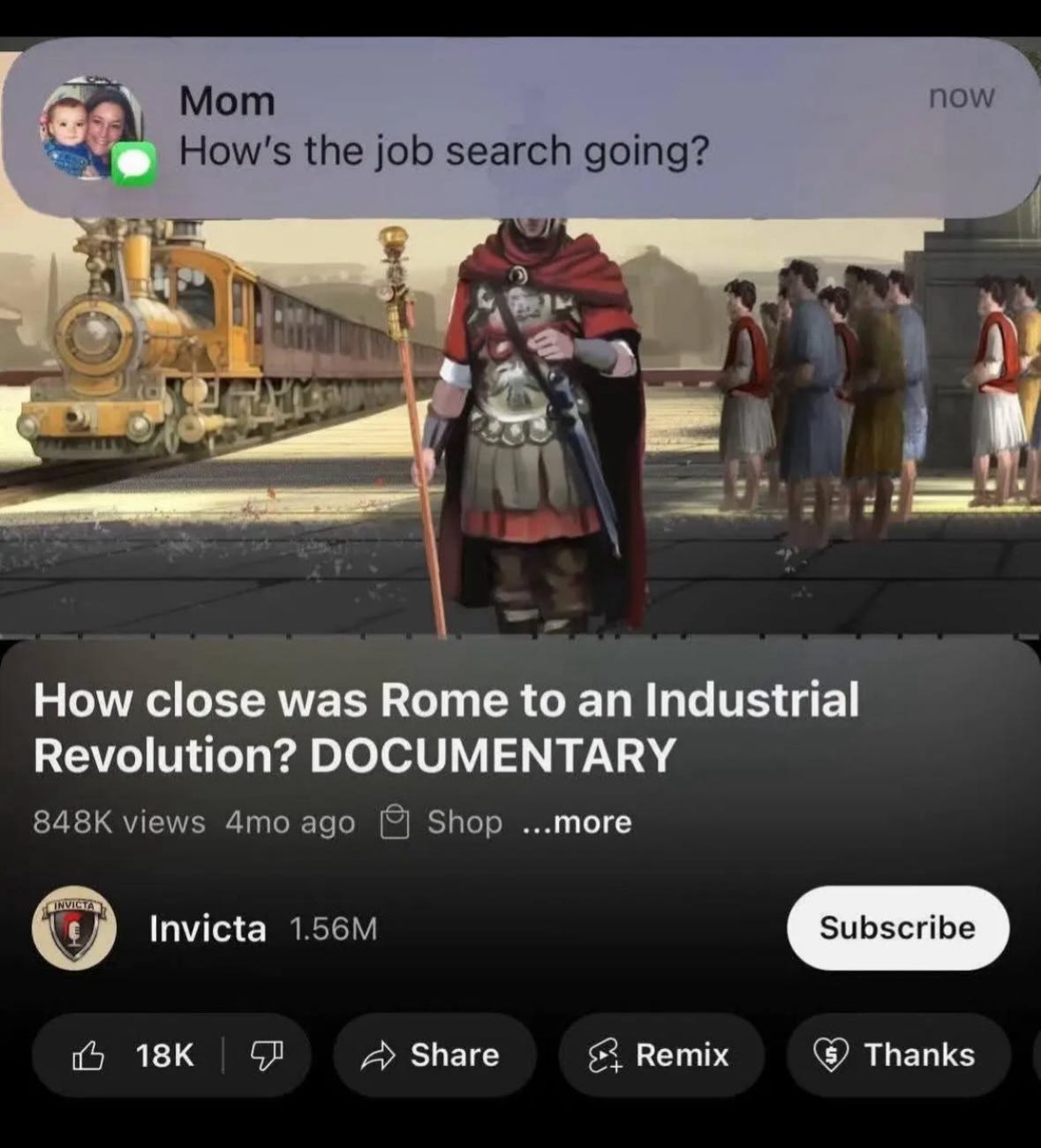Tap the Remix button label
The height and width of the screenshot is (1148, 1041).
point(683,1054)
